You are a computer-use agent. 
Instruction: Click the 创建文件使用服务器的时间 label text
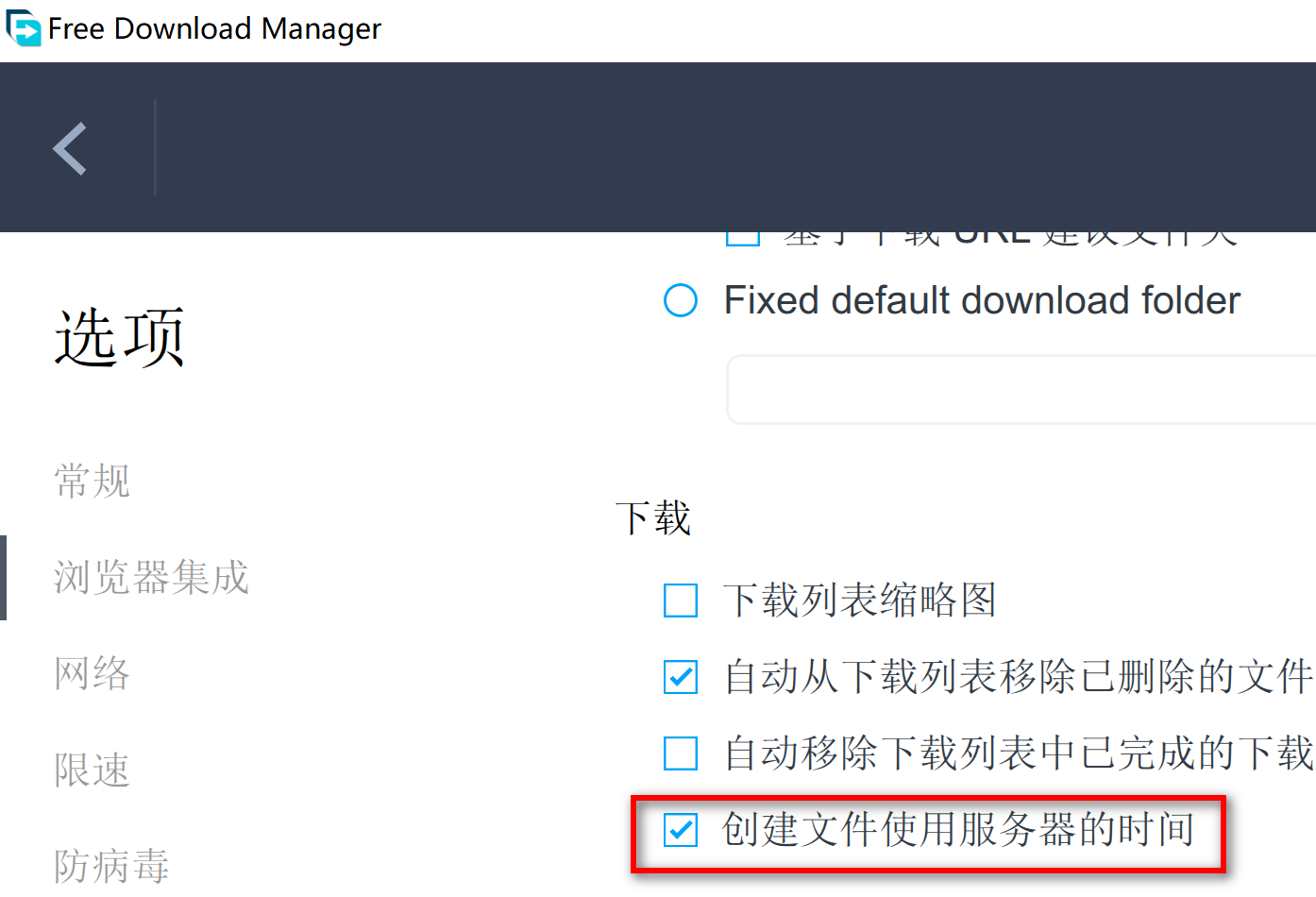(958, 830)
